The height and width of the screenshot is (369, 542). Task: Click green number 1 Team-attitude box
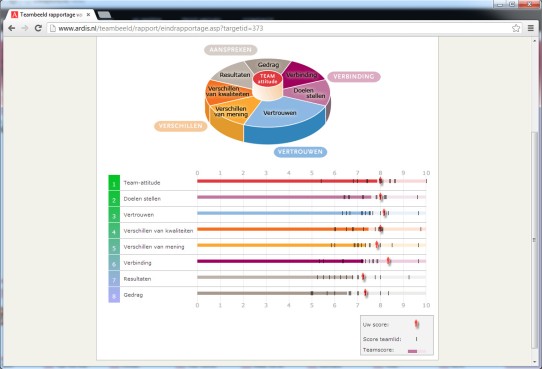pos(114,183)
